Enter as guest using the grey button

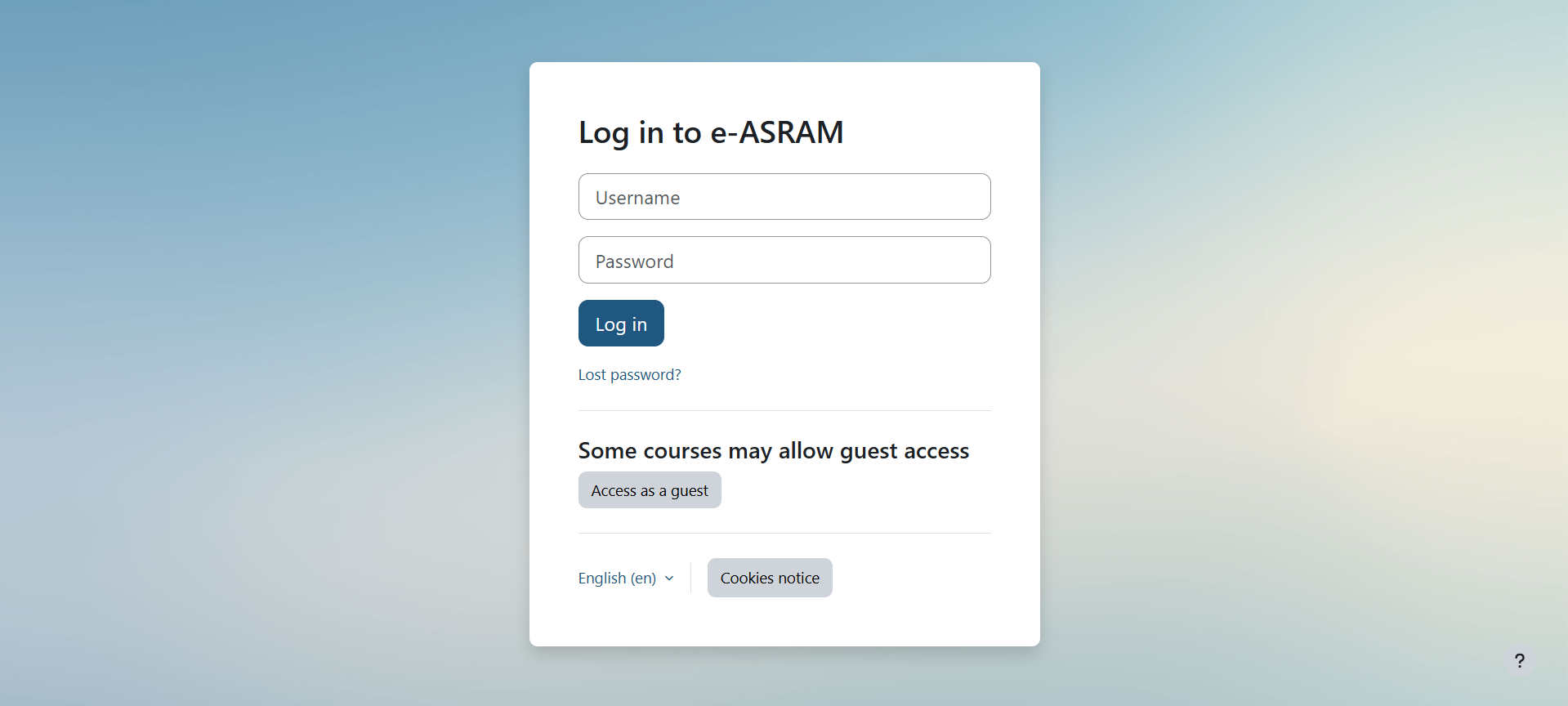[650, 490]
